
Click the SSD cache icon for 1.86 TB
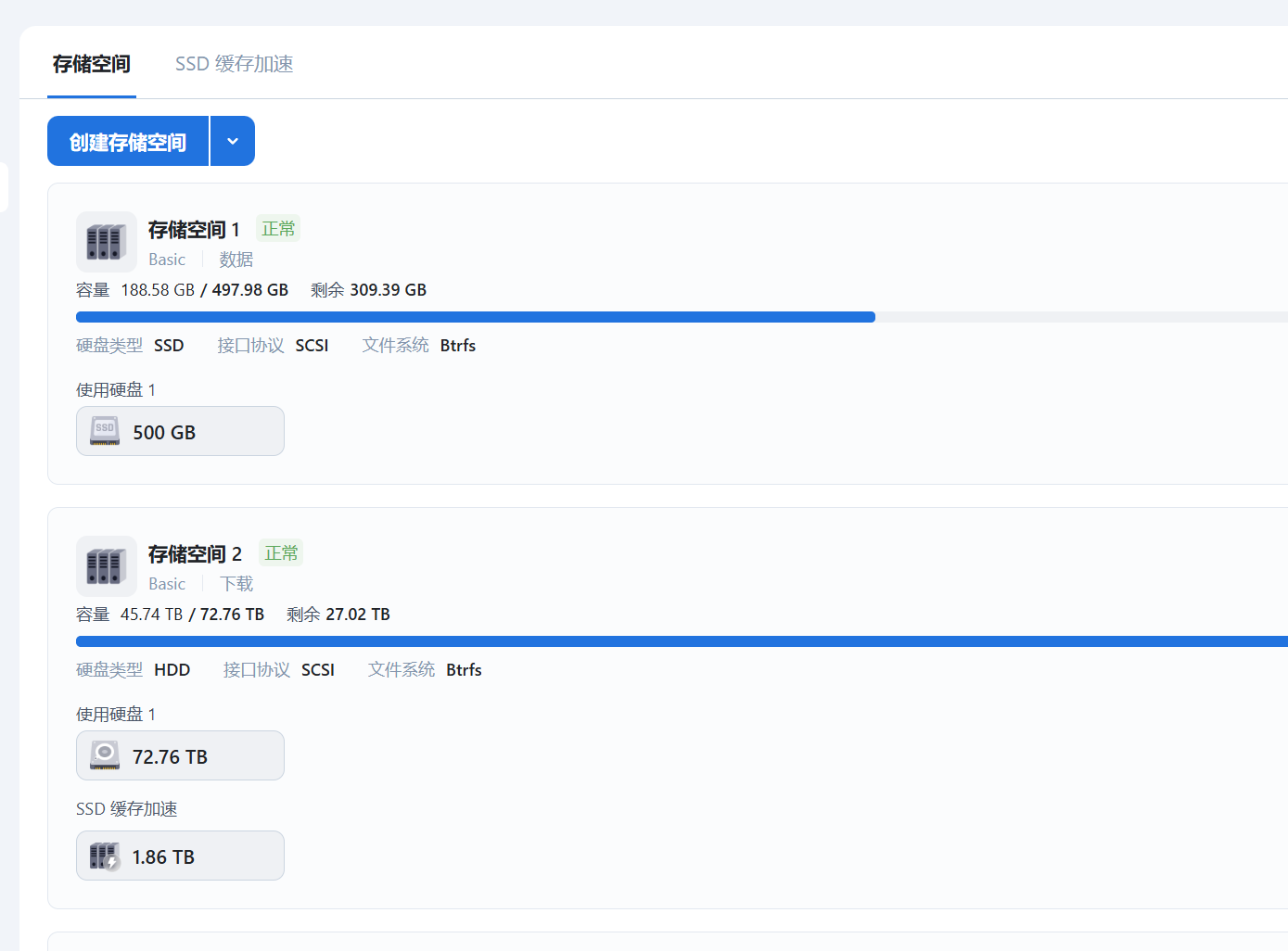[105, 856]
